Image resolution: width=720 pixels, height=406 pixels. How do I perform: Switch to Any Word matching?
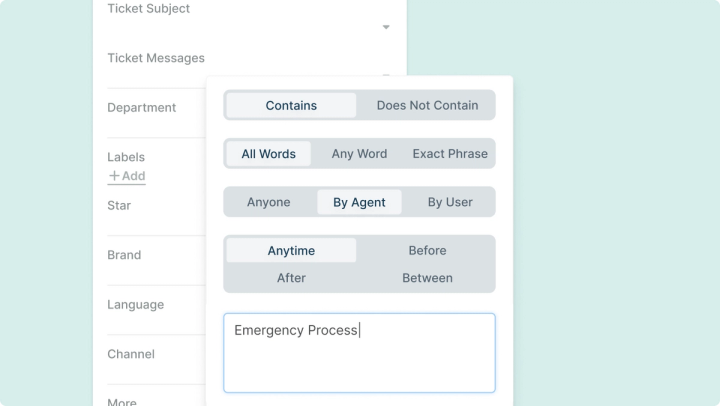[x=359, y=154]
